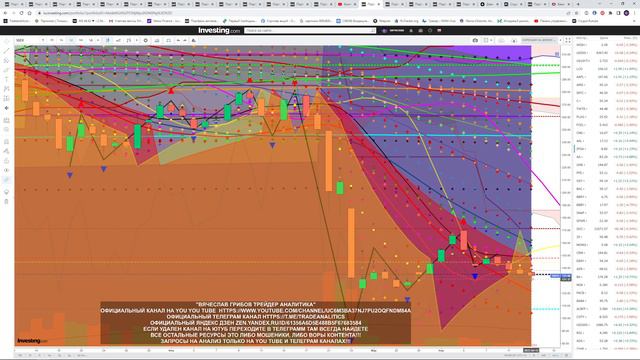Click the search magnifier in site search
This screenshot has height=360, width=640.
point(373,31)
